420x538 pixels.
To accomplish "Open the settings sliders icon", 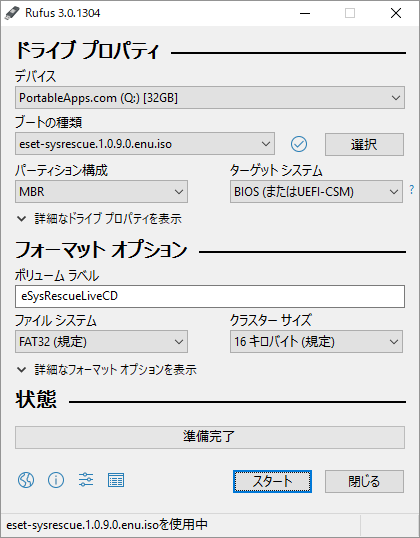I will coord(86,480).
